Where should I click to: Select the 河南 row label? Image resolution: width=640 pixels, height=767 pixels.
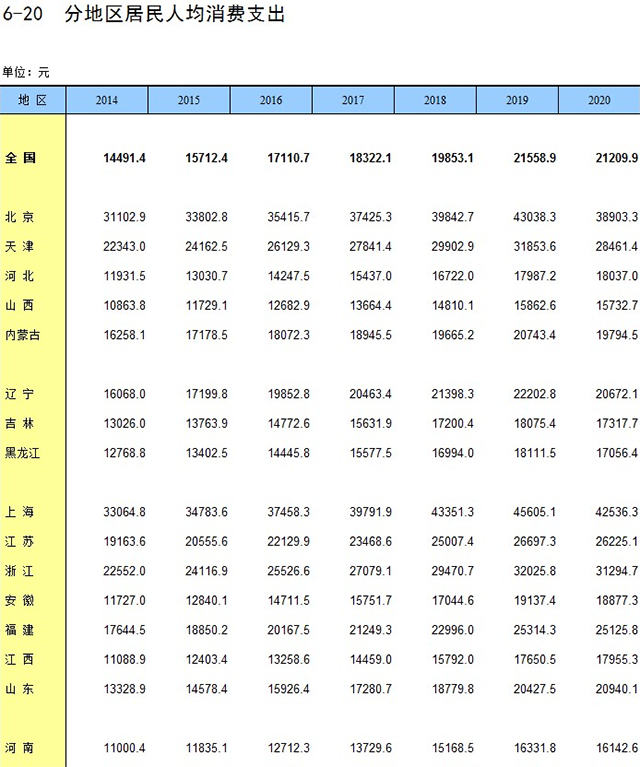coord(20,748)
